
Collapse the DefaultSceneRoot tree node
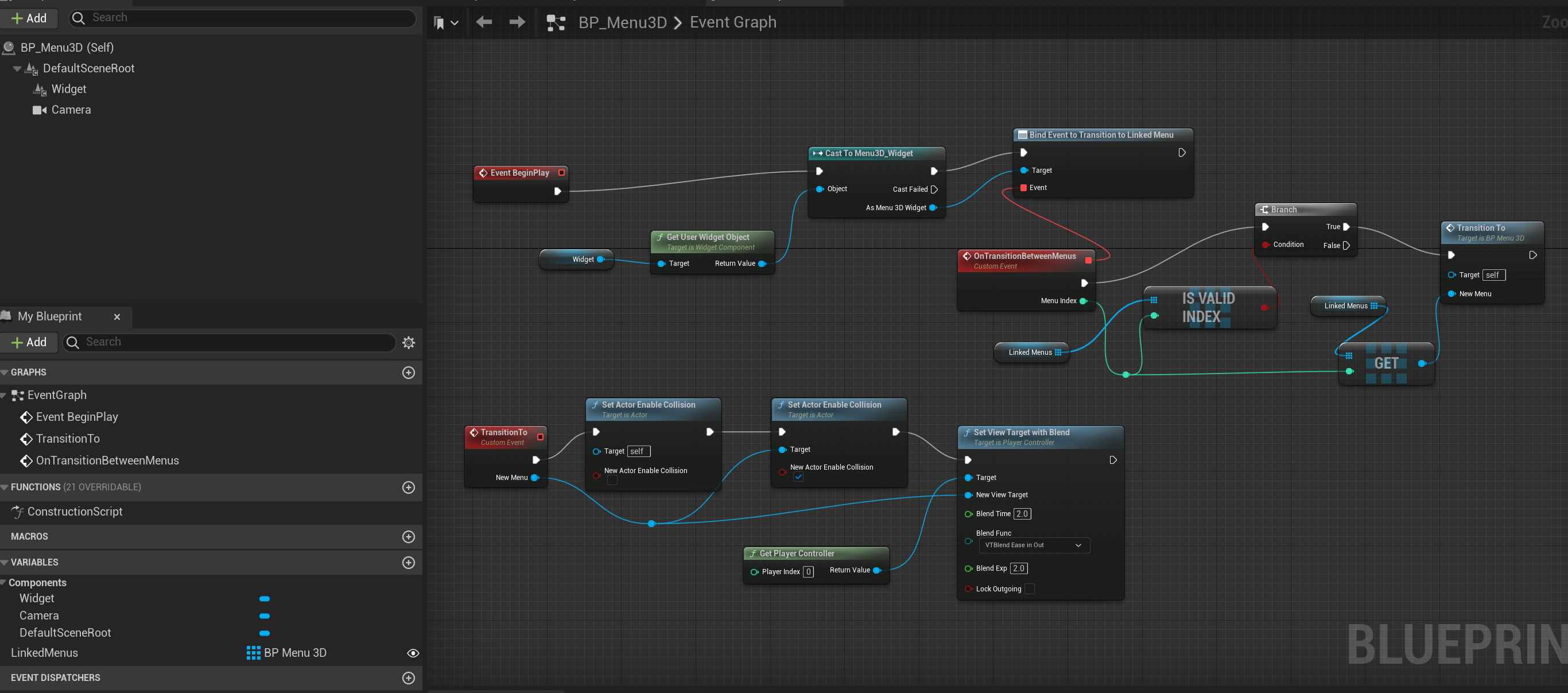pos(17,69)
